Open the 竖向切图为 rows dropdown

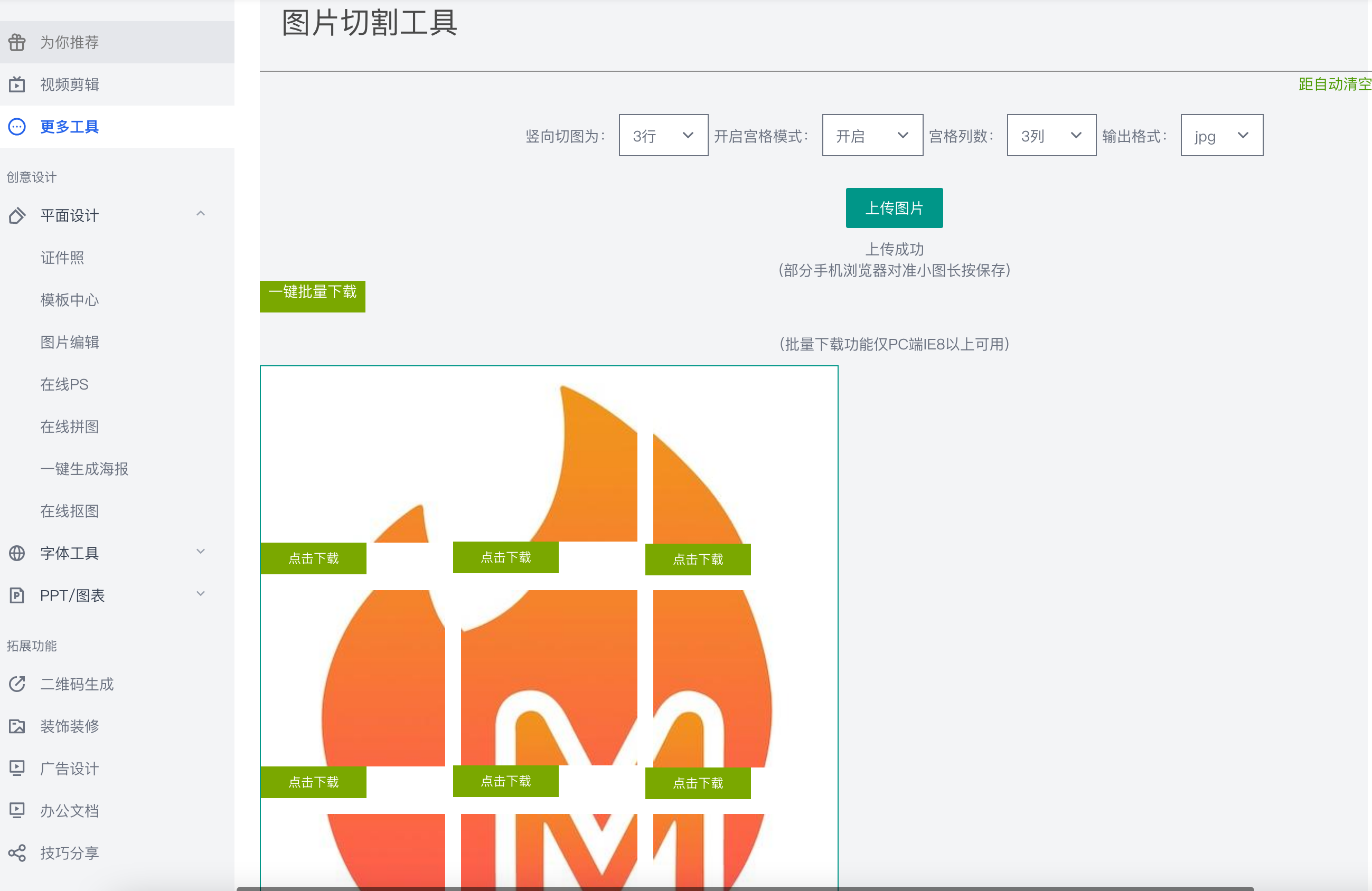click(663, 135)
